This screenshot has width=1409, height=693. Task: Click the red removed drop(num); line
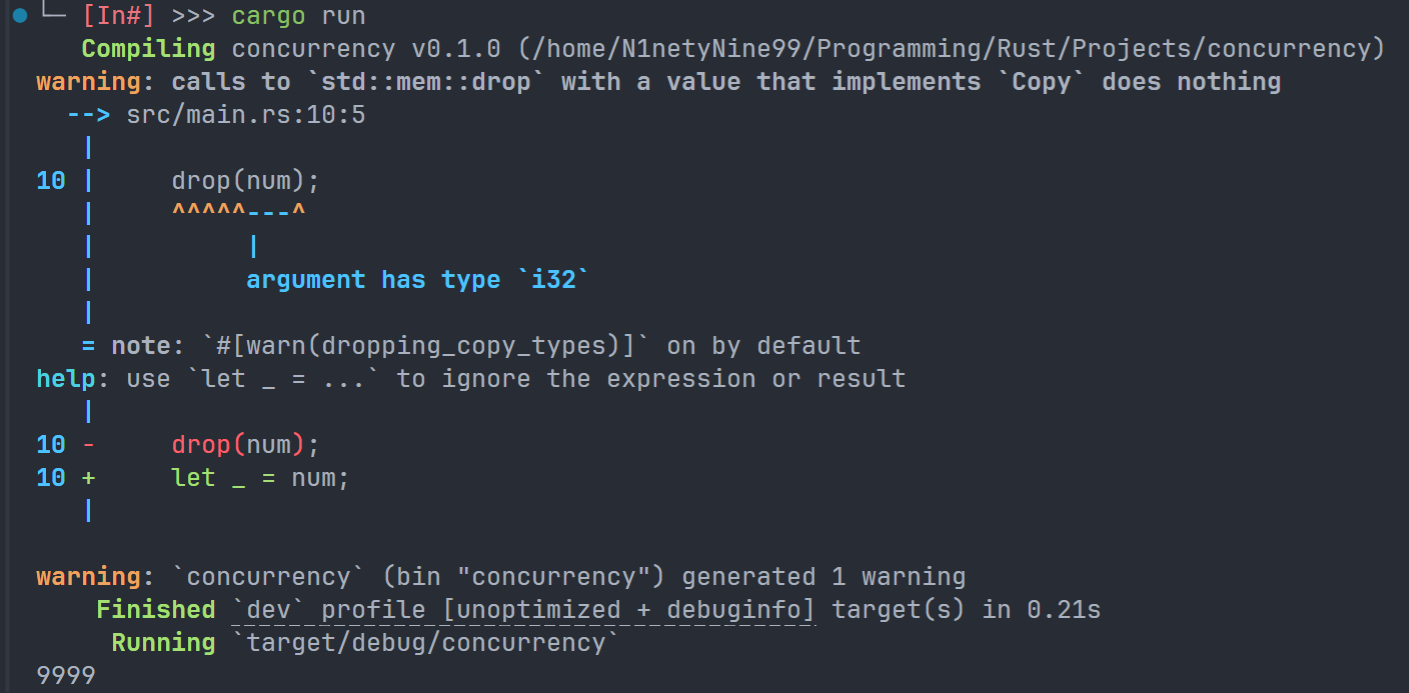click(246, 445)
